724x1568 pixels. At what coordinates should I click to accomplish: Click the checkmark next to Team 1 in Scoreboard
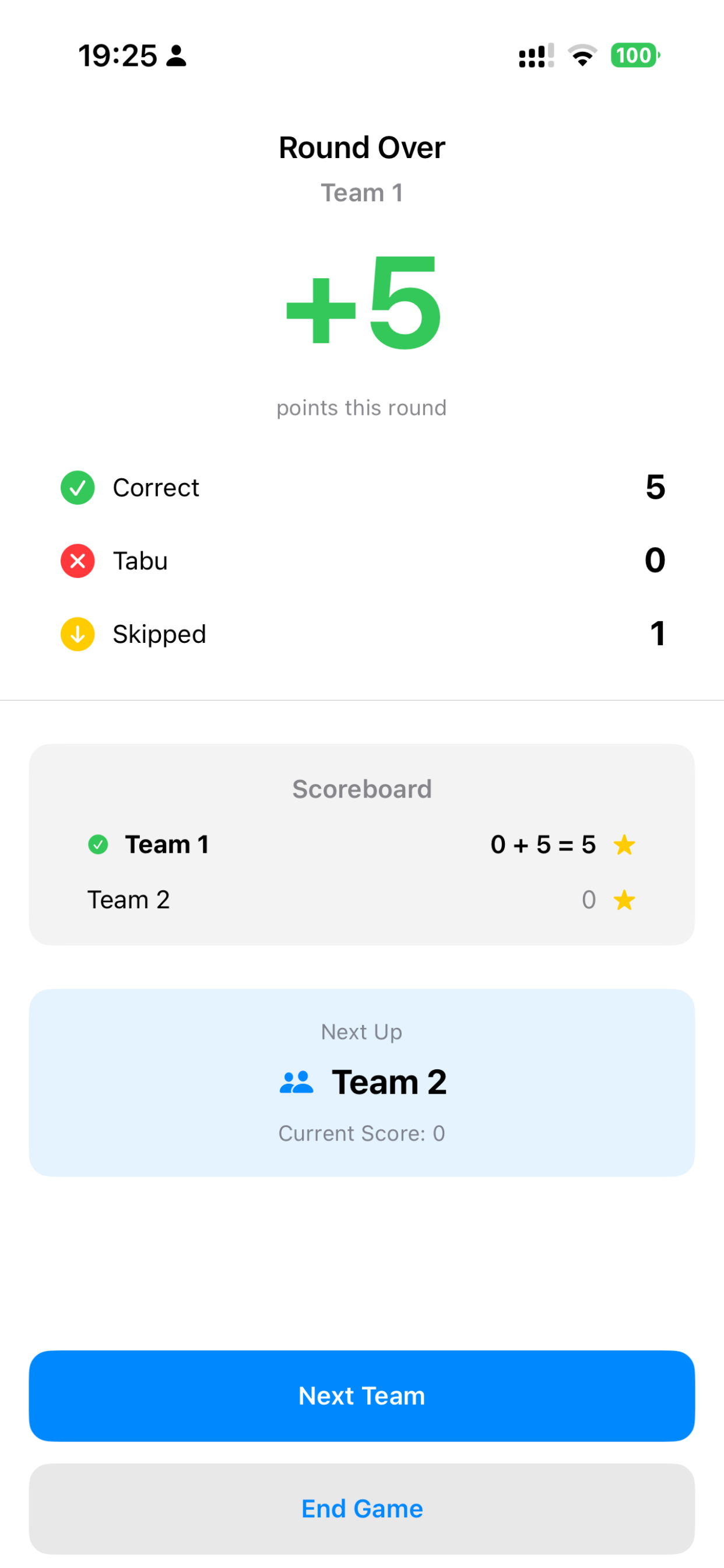[x=98, y=844]
